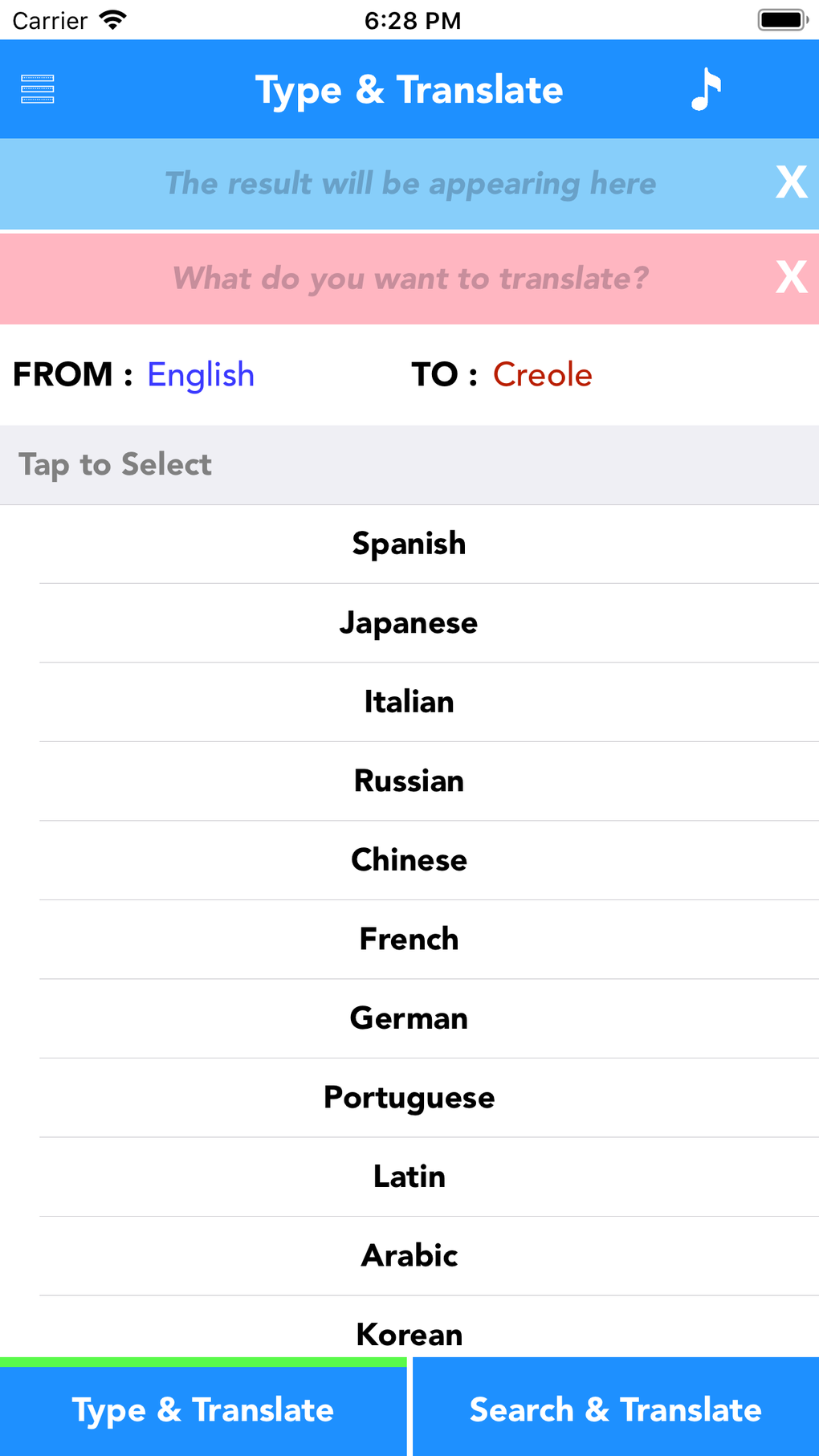Image resolution: width=819 pixels, height=1456 pixels.
Task: Change the TO language Creole
Action: pos(542,375)
